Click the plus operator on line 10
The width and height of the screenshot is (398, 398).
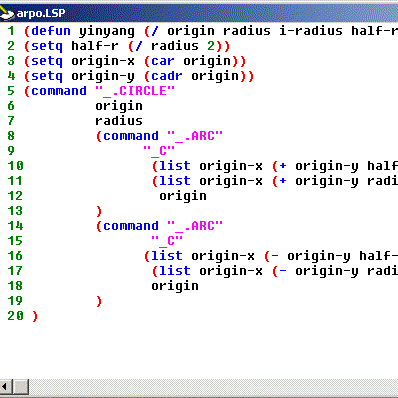click(x=283, y=166)
